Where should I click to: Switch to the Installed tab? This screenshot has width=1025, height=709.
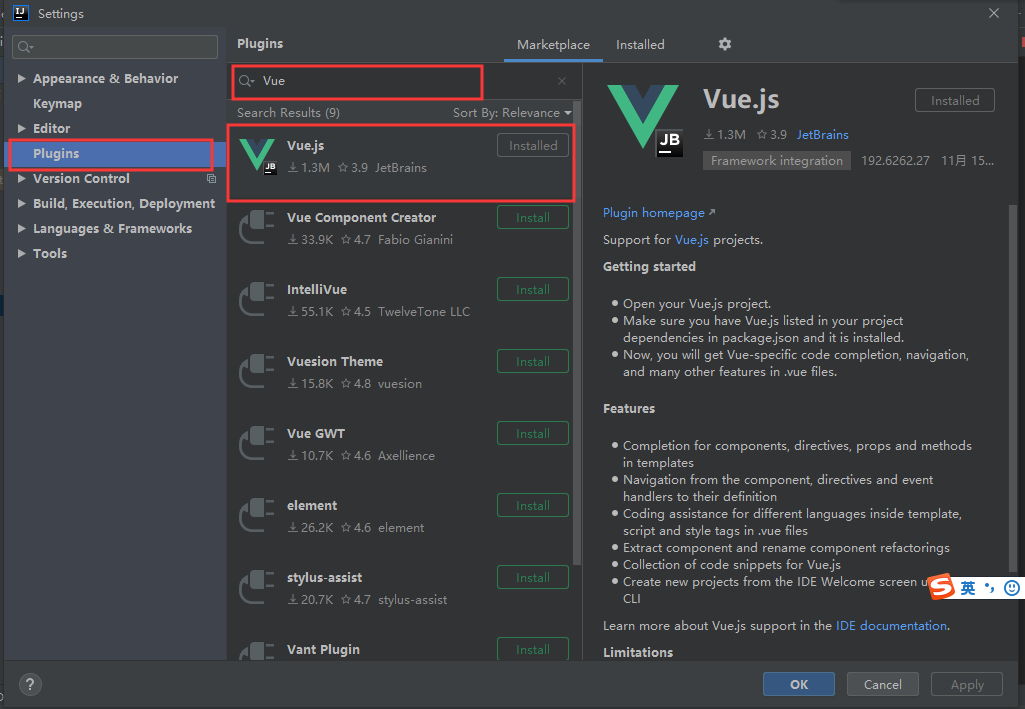(639, 44)
